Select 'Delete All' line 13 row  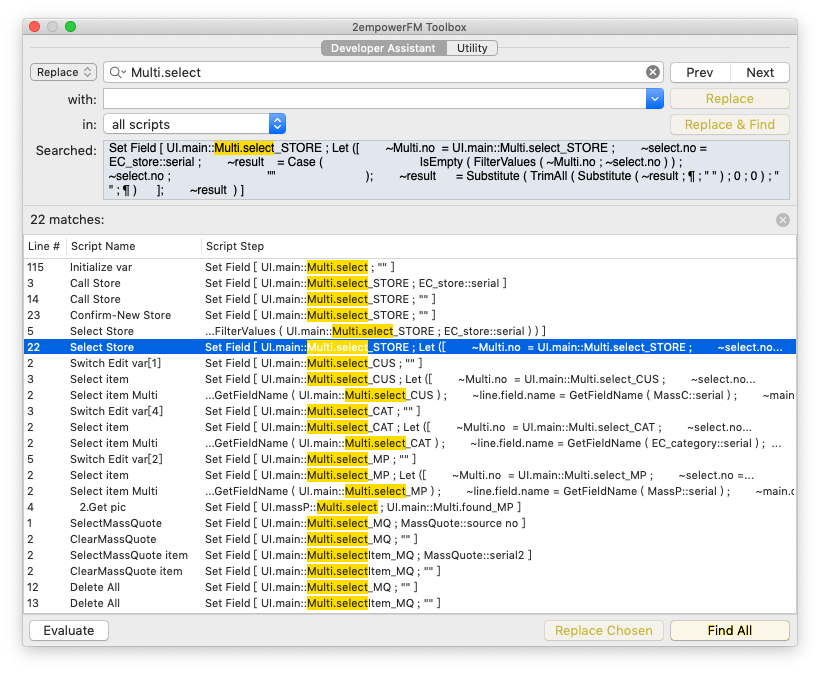410,603
